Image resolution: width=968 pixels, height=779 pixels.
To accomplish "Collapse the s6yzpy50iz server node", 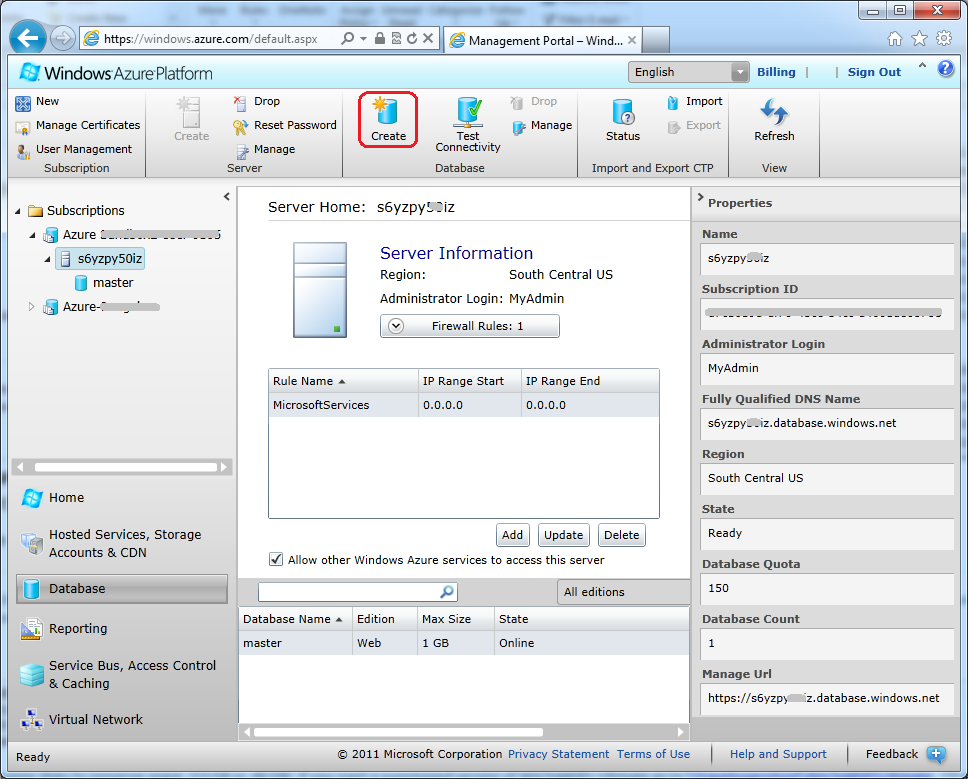I will coord(48,259).
